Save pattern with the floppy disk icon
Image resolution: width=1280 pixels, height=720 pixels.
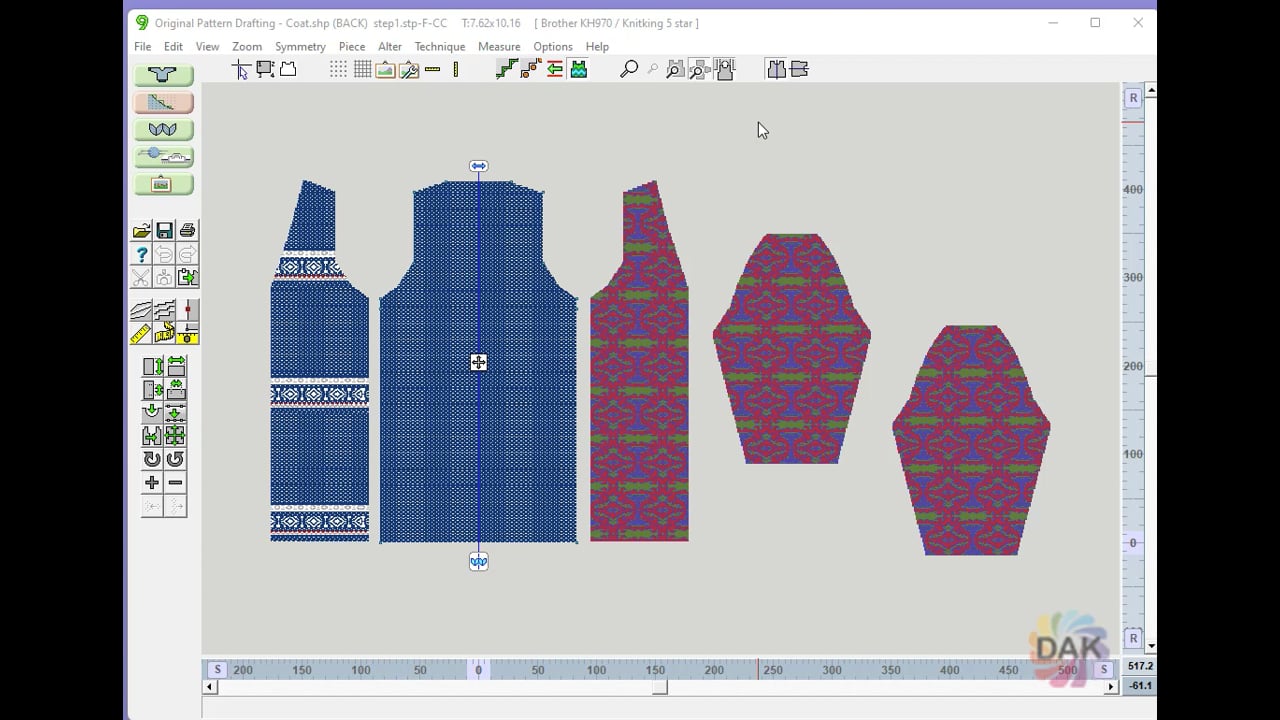point(164,231)
